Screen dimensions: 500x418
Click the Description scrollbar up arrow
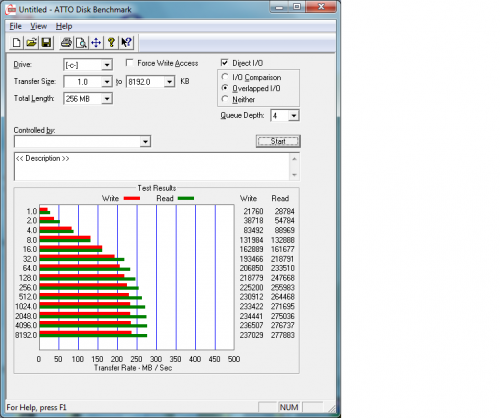294,159
